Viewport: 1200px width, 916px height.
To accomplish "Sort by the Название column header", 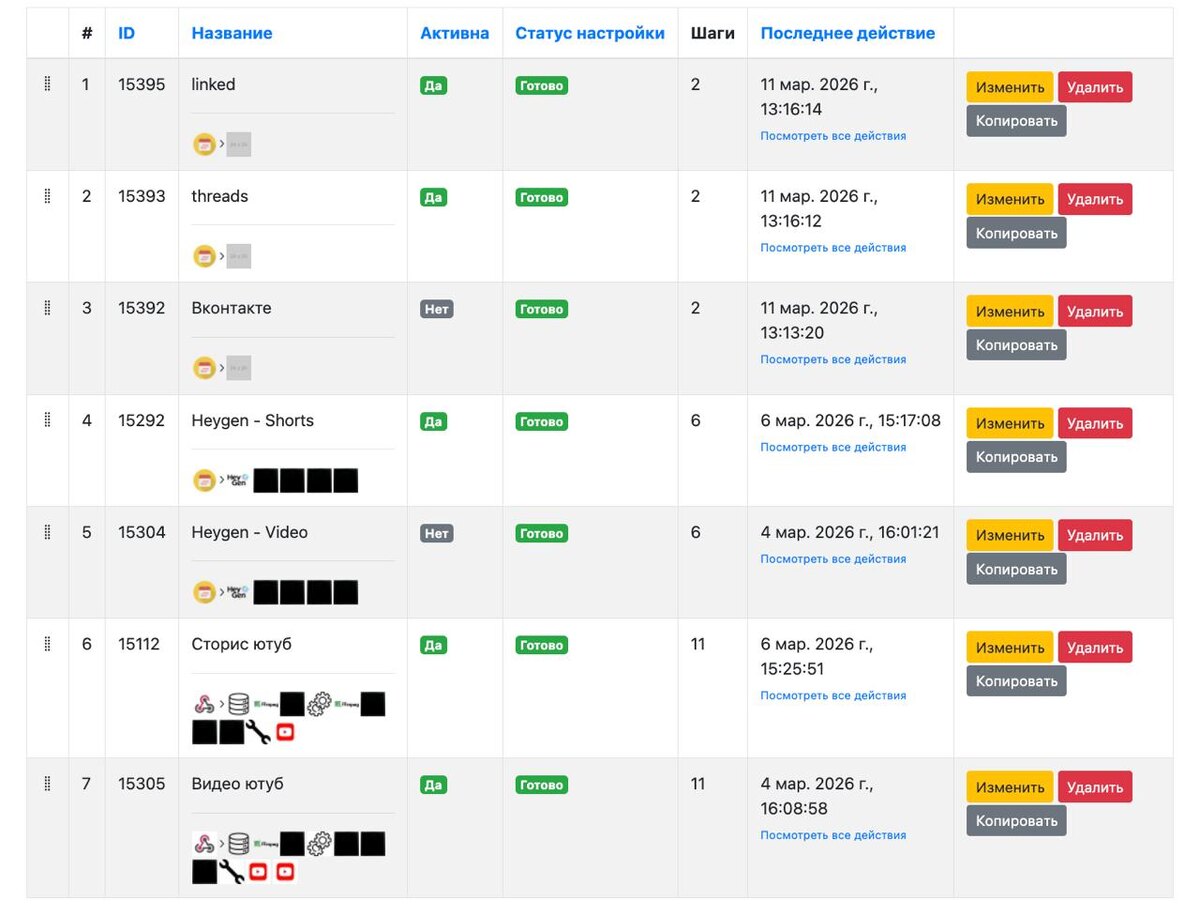I will click(x=232, y=33).
